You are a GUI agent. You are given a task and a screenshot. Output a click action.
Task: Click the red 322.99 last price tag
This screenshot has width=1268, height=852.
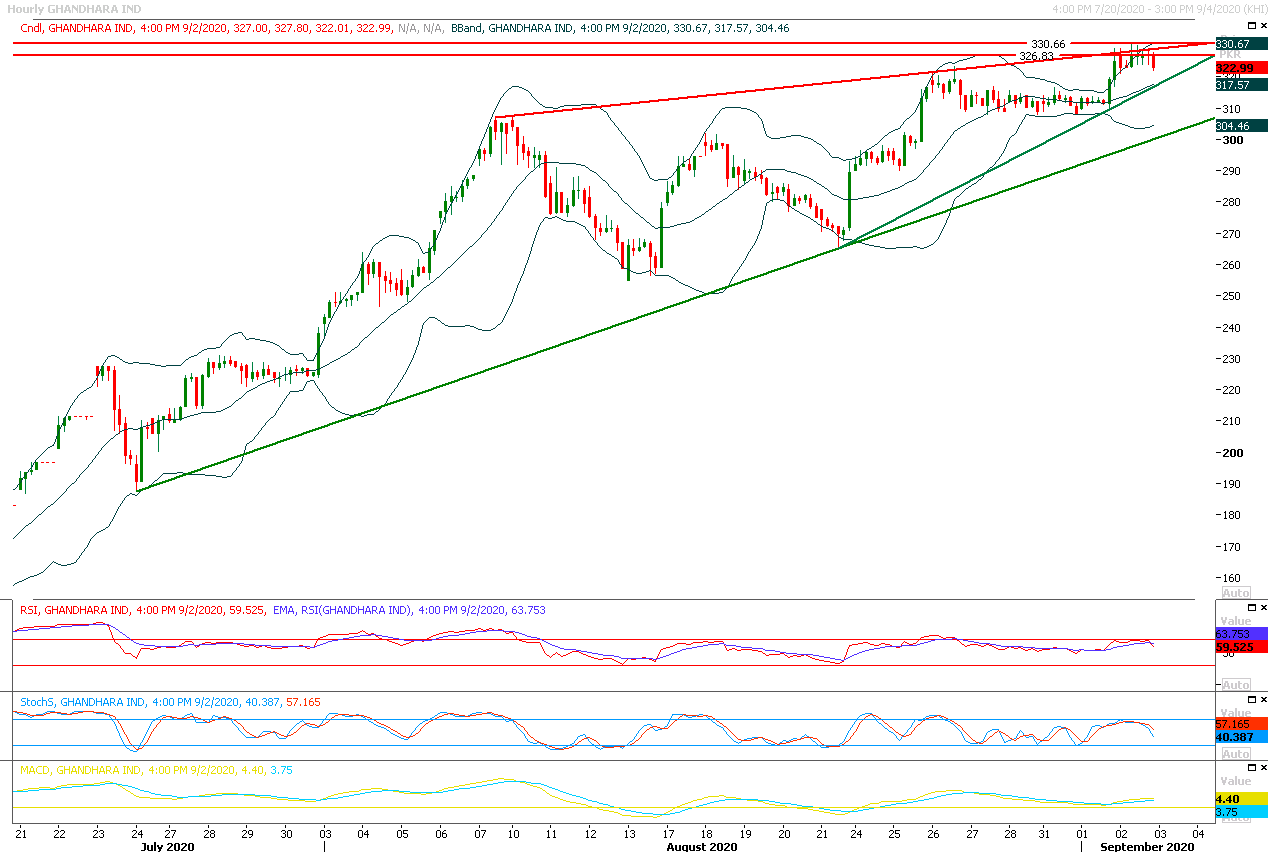[1241, 68]
